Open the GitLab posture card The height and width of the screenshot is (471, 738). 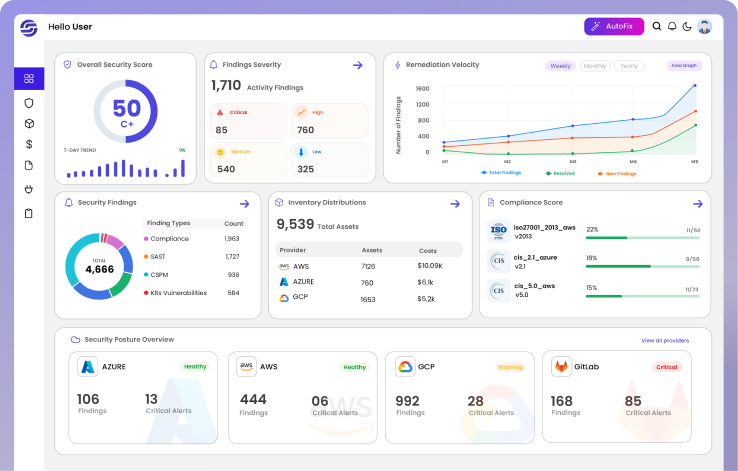[x=617, y=397]
